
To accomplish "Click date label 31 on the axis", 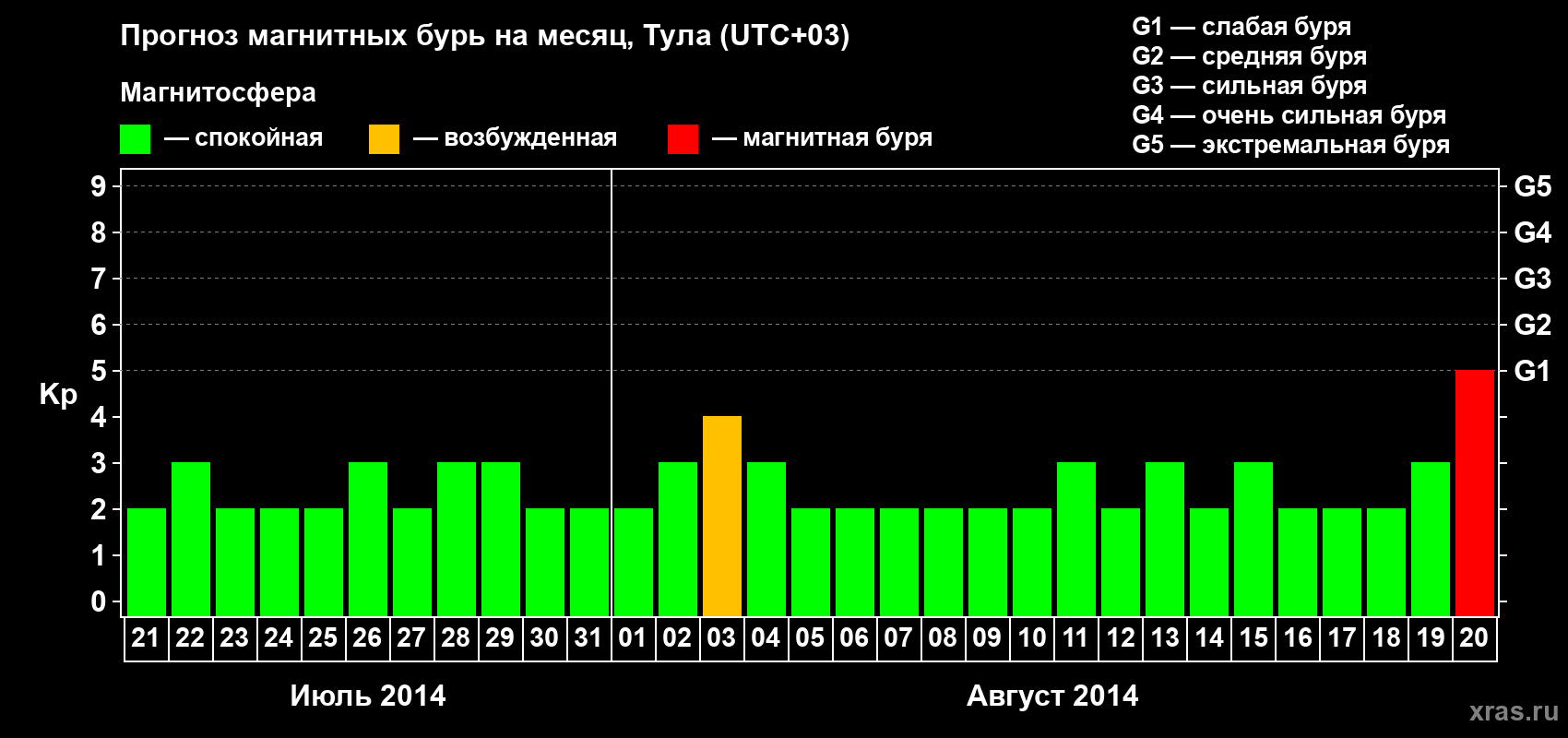I will point(588,637).
